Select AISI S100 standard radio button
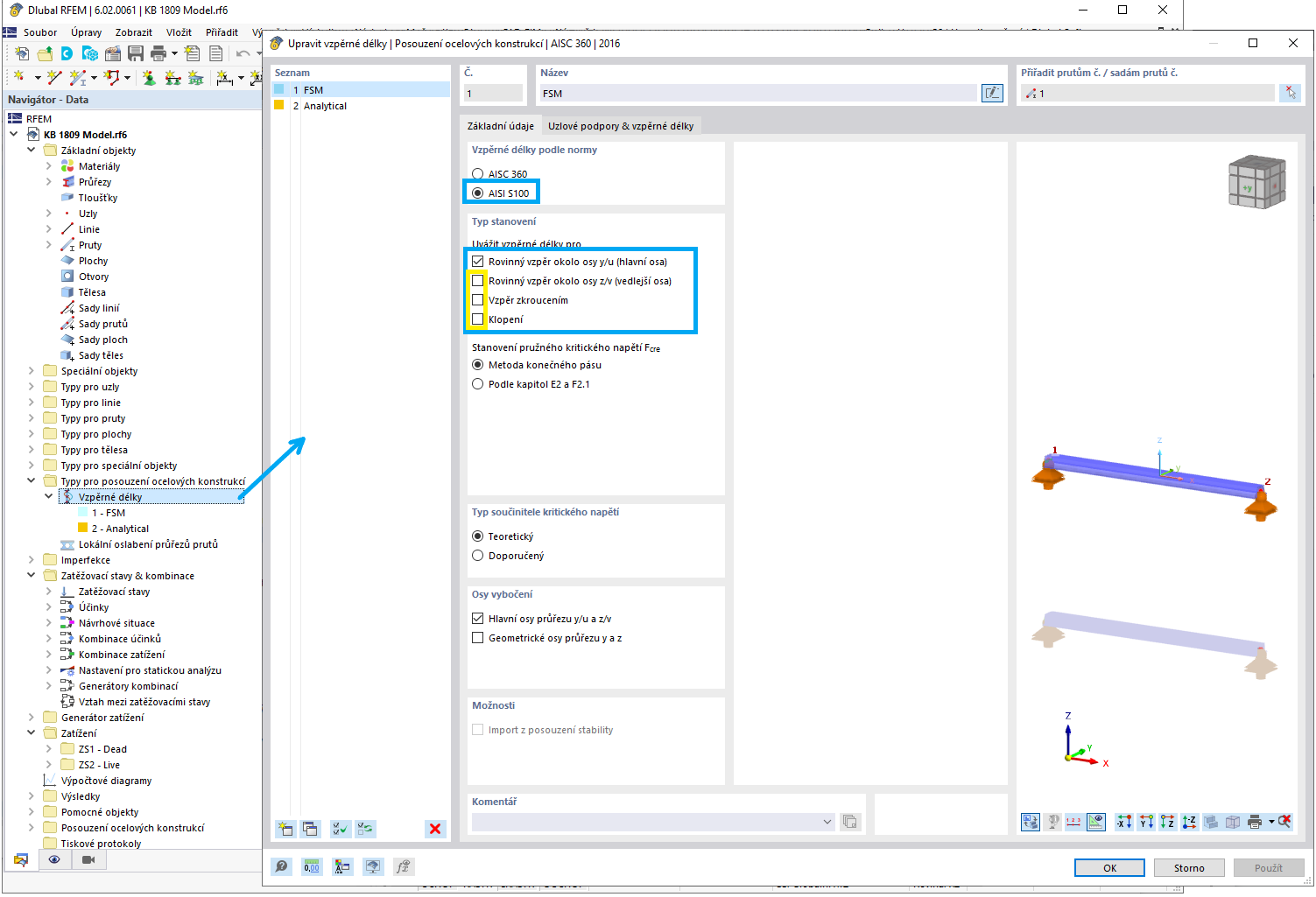Image resolution: width=1316 pixels, height=897 pixels. tap(477, 191)
